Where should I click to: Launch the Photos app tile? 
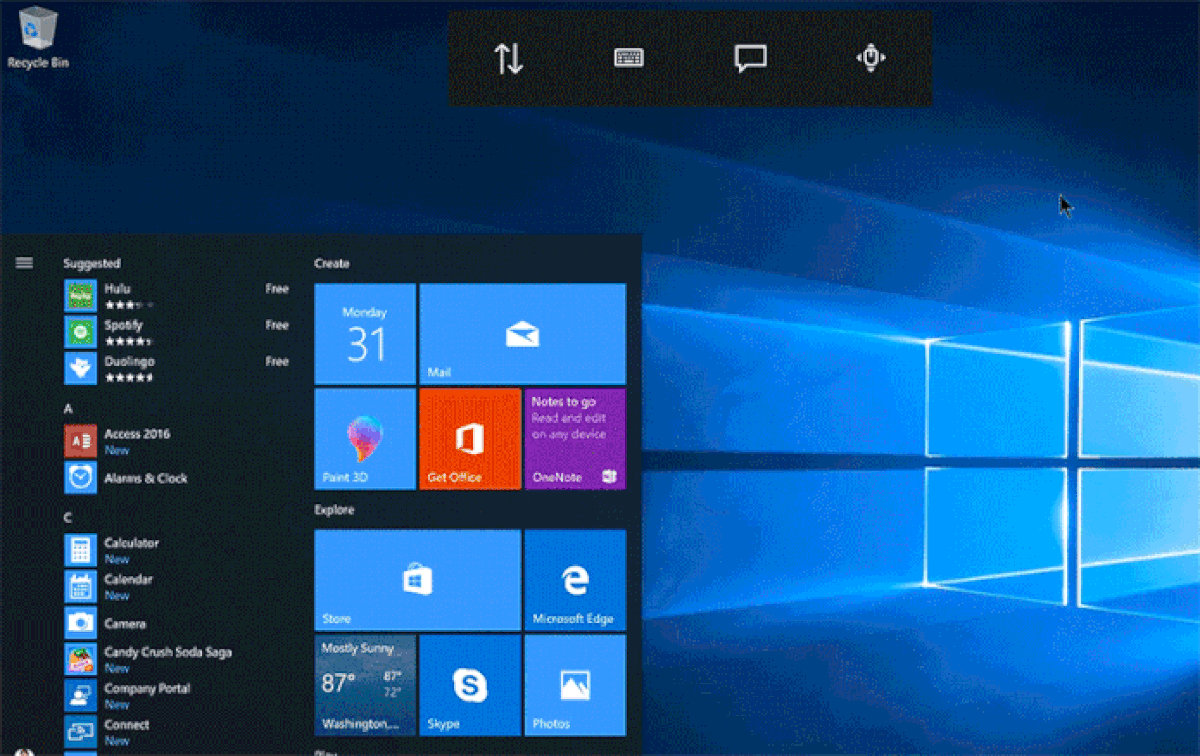click(576, 685)
